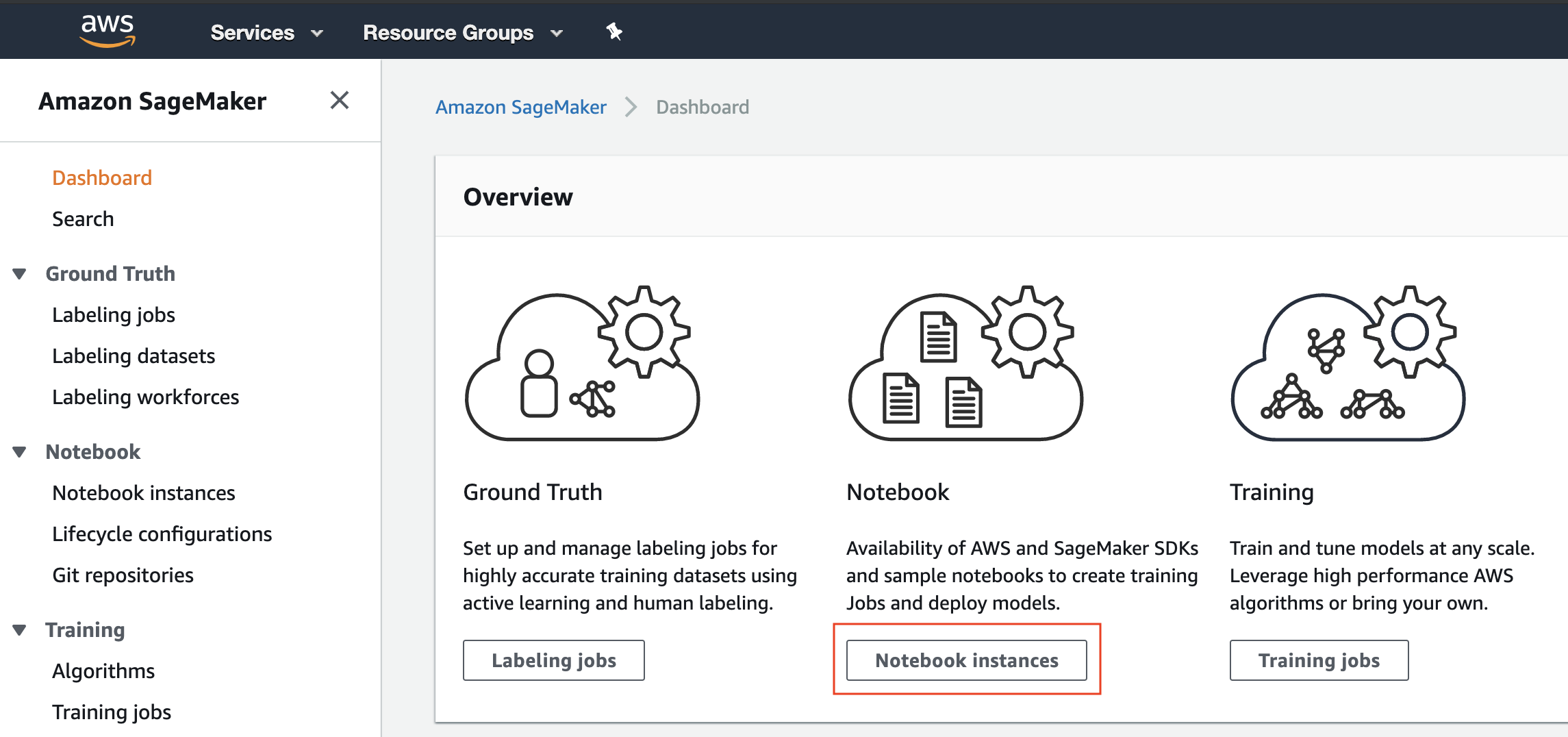This screenshot has height=737, width=1568.
Task: Open Lifecycle configurations in sidebar
Action: 162,534
